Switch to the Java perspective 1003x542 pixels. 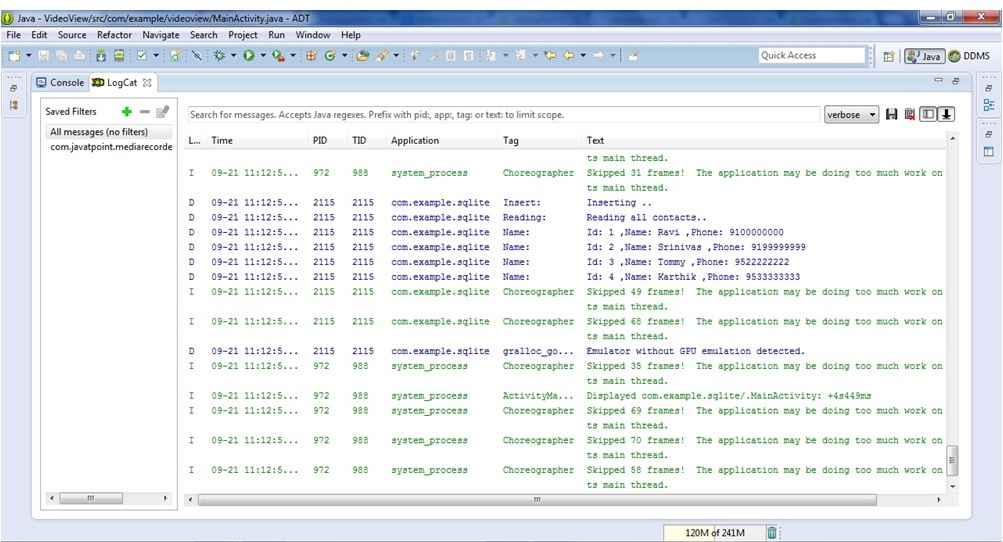924,56
